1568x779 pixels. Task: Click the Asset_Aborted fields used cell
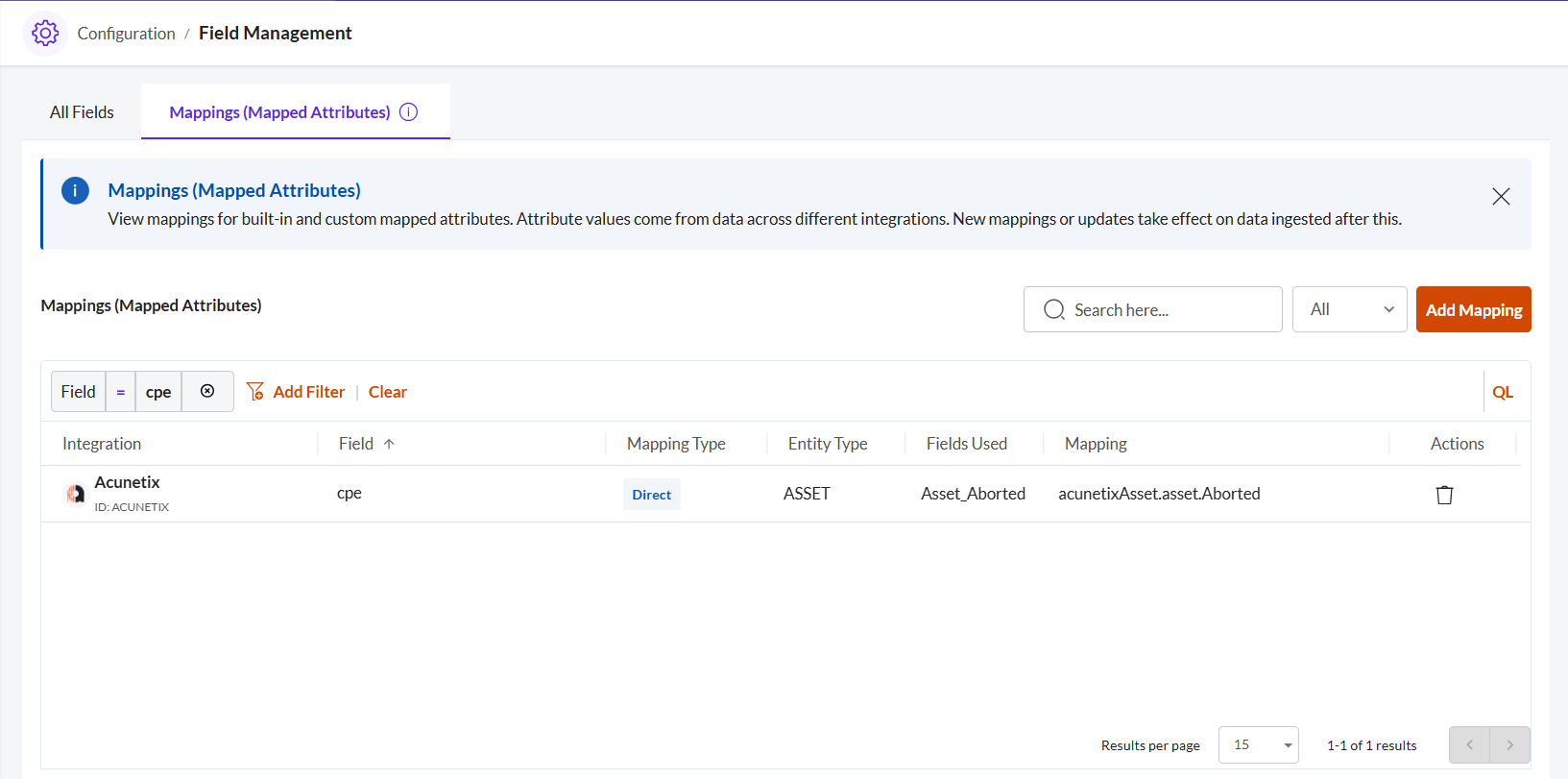click(x=973, y=494)
